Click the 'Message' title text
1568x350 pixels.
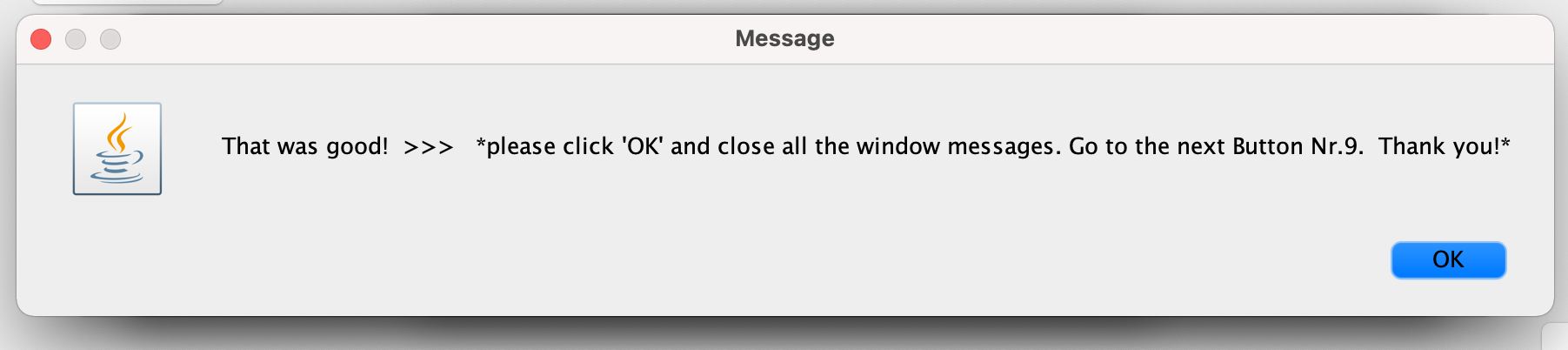pos(784,38)
